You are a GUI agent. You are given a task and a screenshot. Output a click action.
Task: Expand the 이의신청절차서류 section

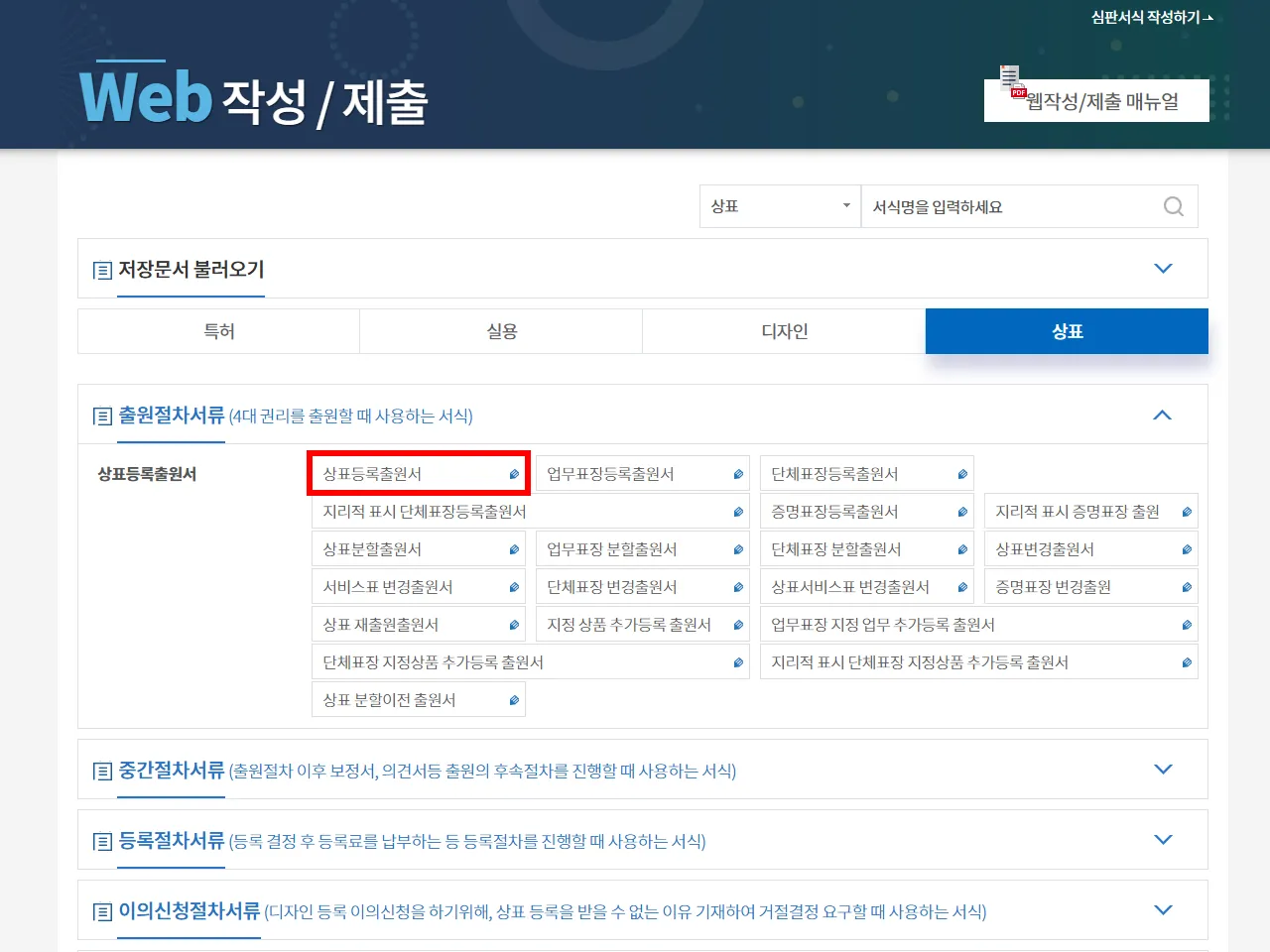(1163, 910)
